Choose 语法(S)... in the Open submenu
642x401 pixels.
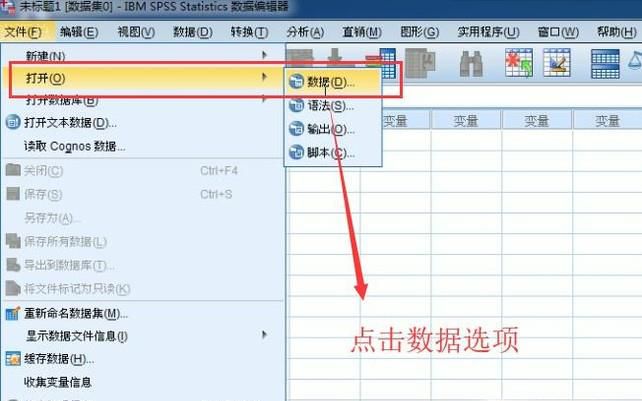click(x=333, y=106)
